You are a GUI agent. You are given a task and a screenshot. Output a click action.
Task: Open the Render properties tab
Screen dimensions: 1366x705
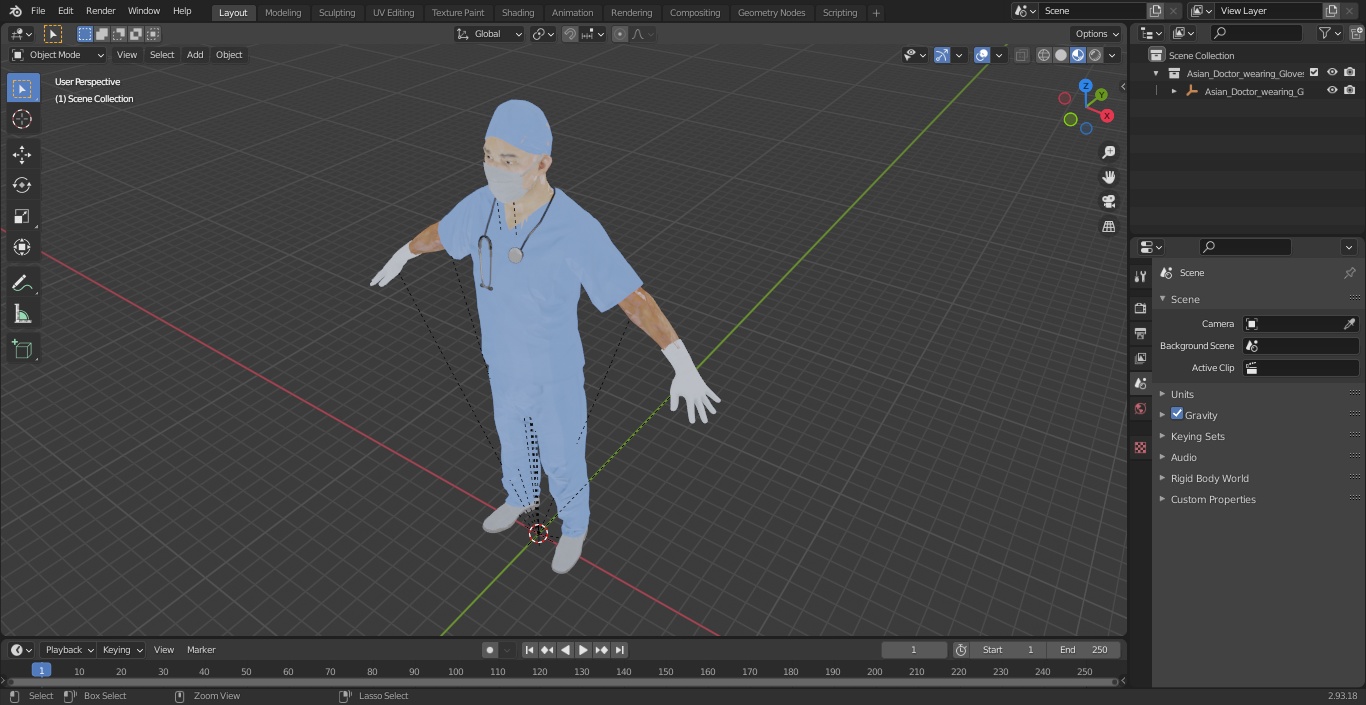[1140, 308]
